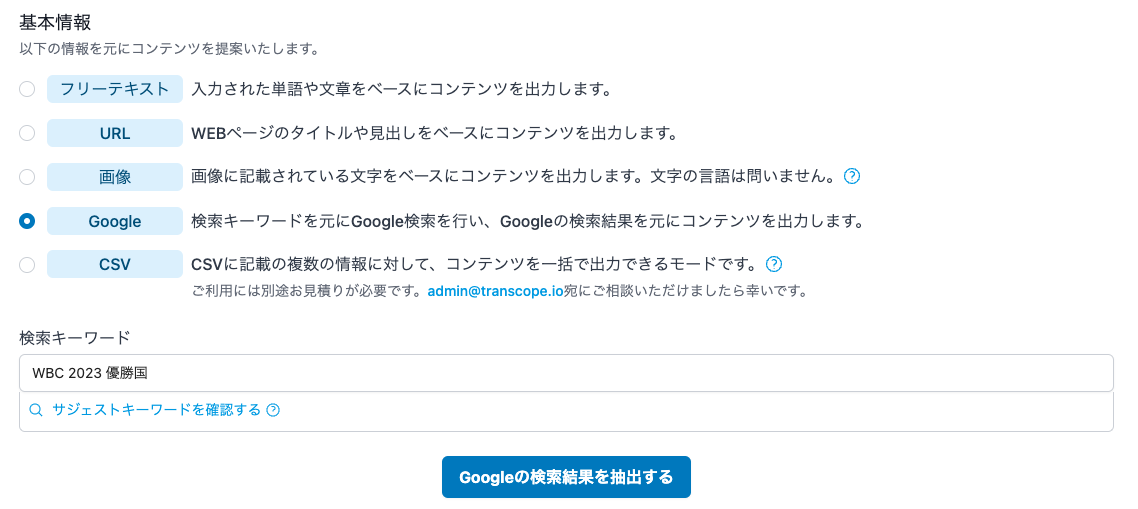The image size is (1138, 509).
Task: Select the URL radio button
Action: pyautogui.click(x=27, y=133)
